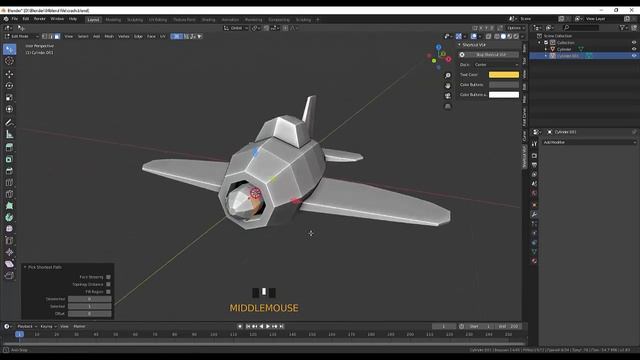Open the Render menu
This screenshot has height=360, width=640.
[x=40, y=19]
